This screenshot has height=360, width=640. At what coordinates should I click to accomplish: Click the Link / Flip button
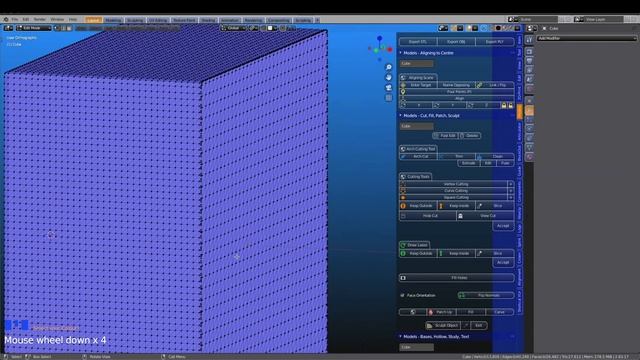(x=495, y=85)
